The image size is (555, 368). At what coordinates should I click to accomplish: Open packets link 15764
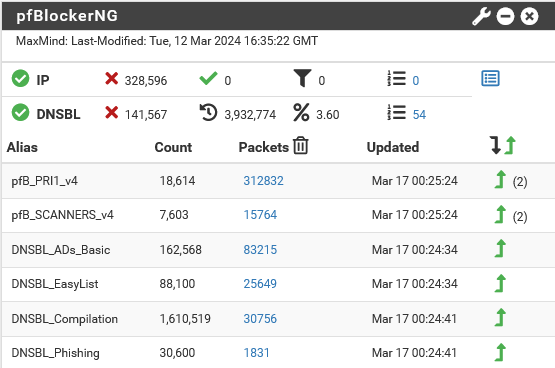pyautogui.click(x=260, y=215)
